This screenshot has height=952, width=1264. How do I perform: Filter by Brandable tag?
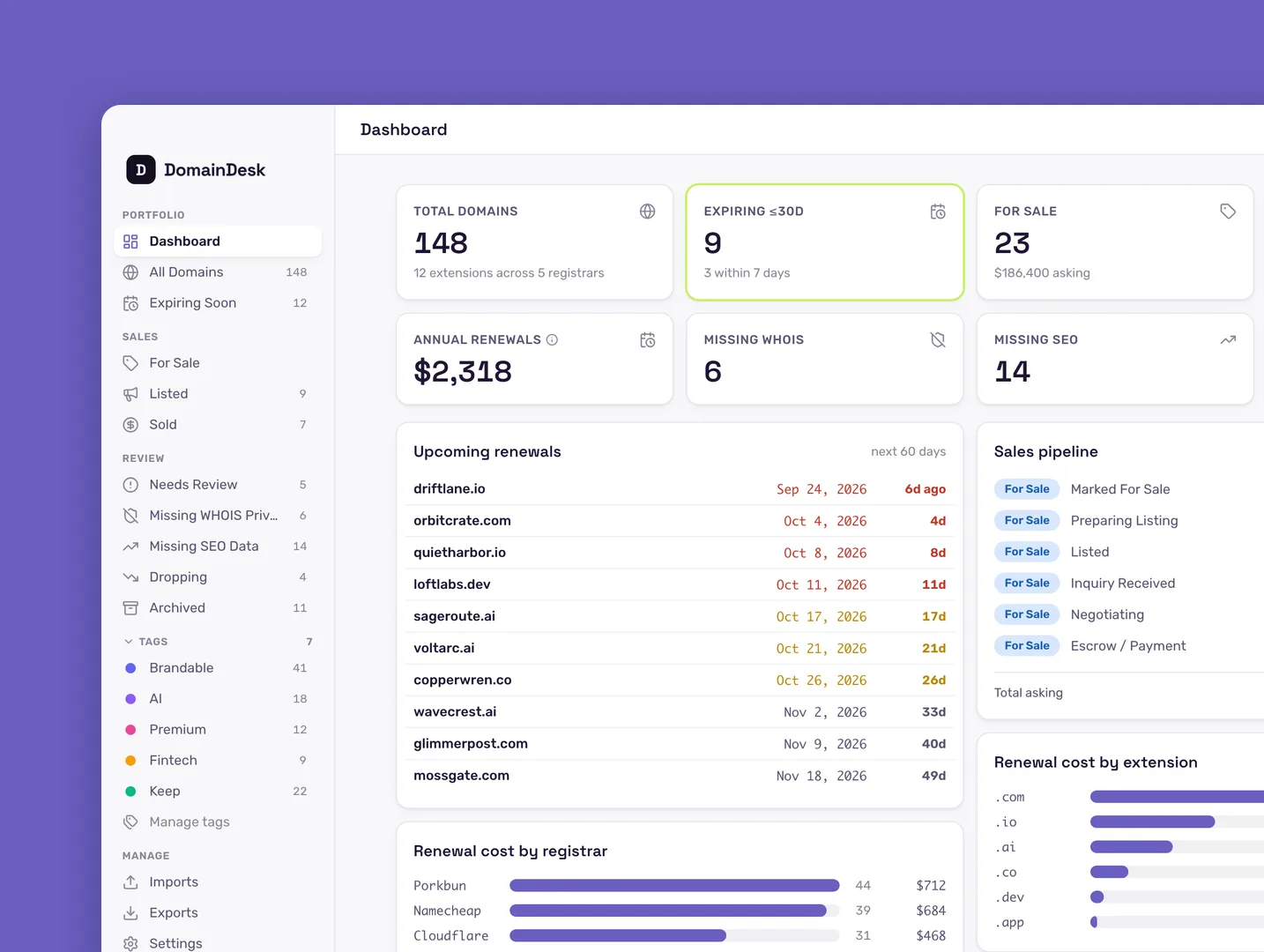[218, 668]
